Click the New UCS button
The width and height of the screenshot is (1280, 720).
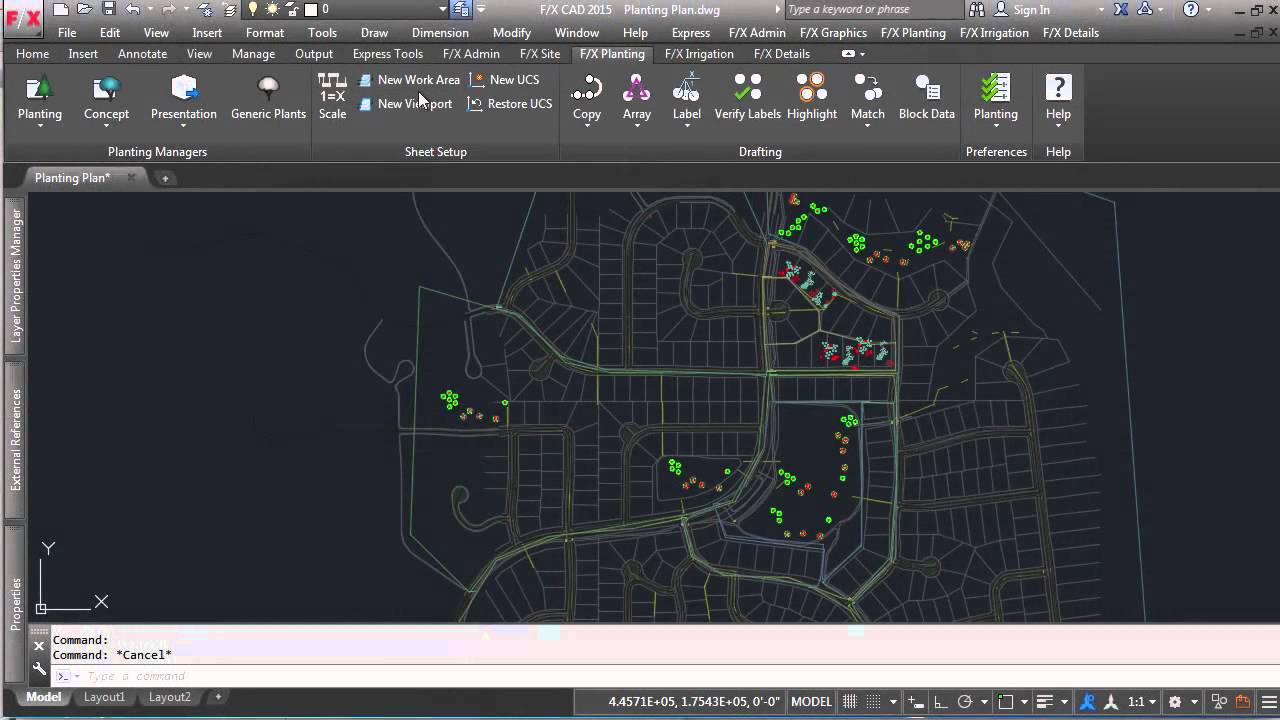pos(505,80)
